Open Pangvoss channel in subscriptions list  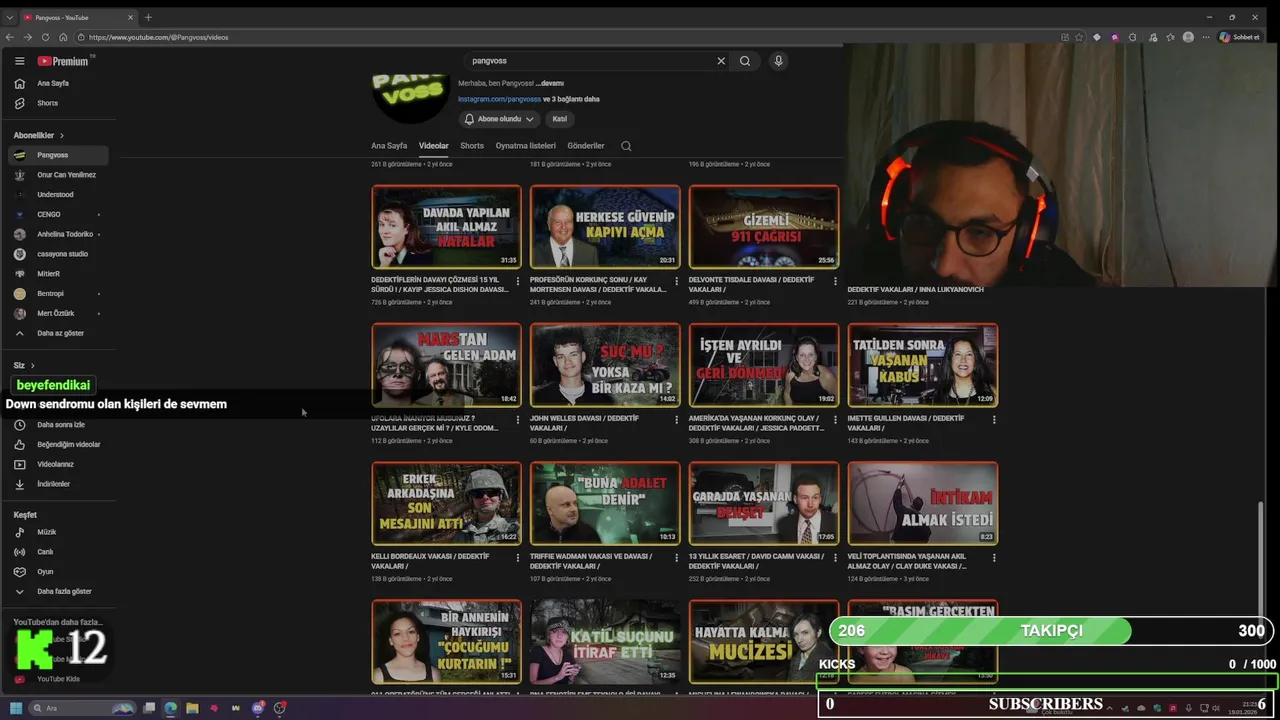tap(60, 155)
